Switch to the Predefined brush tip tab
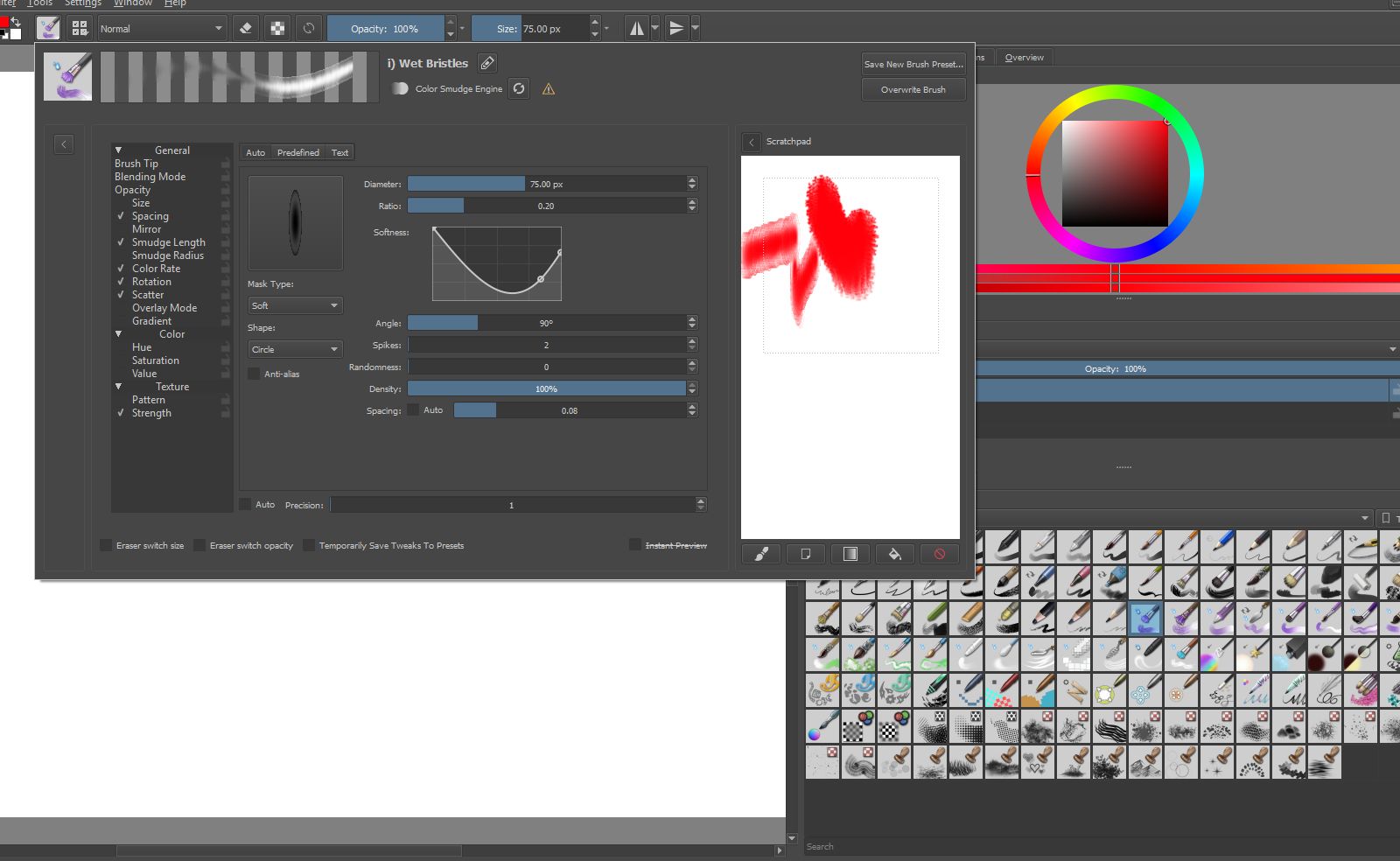The width and height of the screenshot is (1400, 861). coord(297,152)
